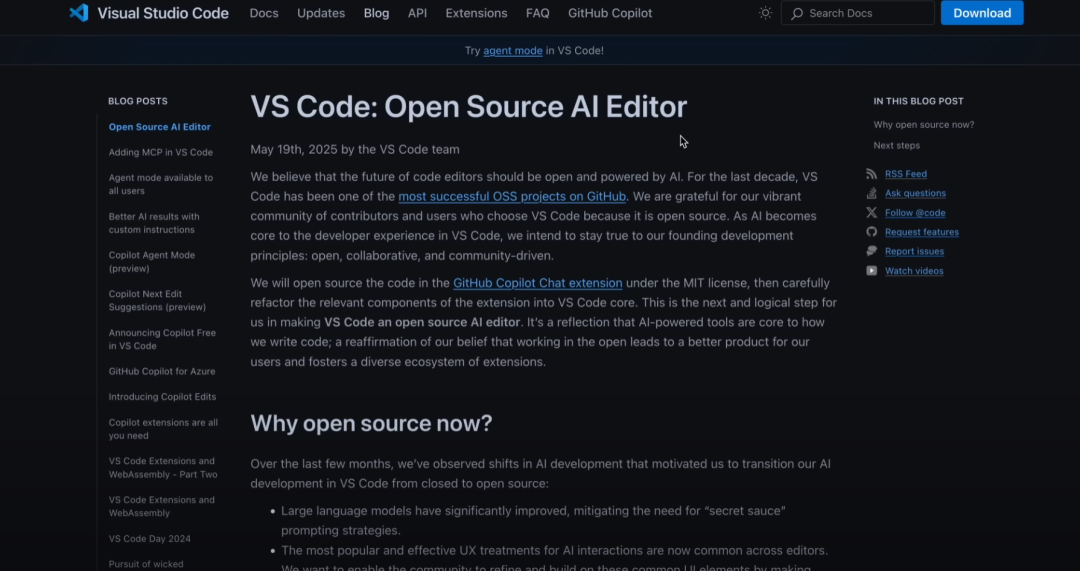The image size is (1080, 571).
Task: Click the magnifier icon in Search Docs
Action: tap(797, 13)
